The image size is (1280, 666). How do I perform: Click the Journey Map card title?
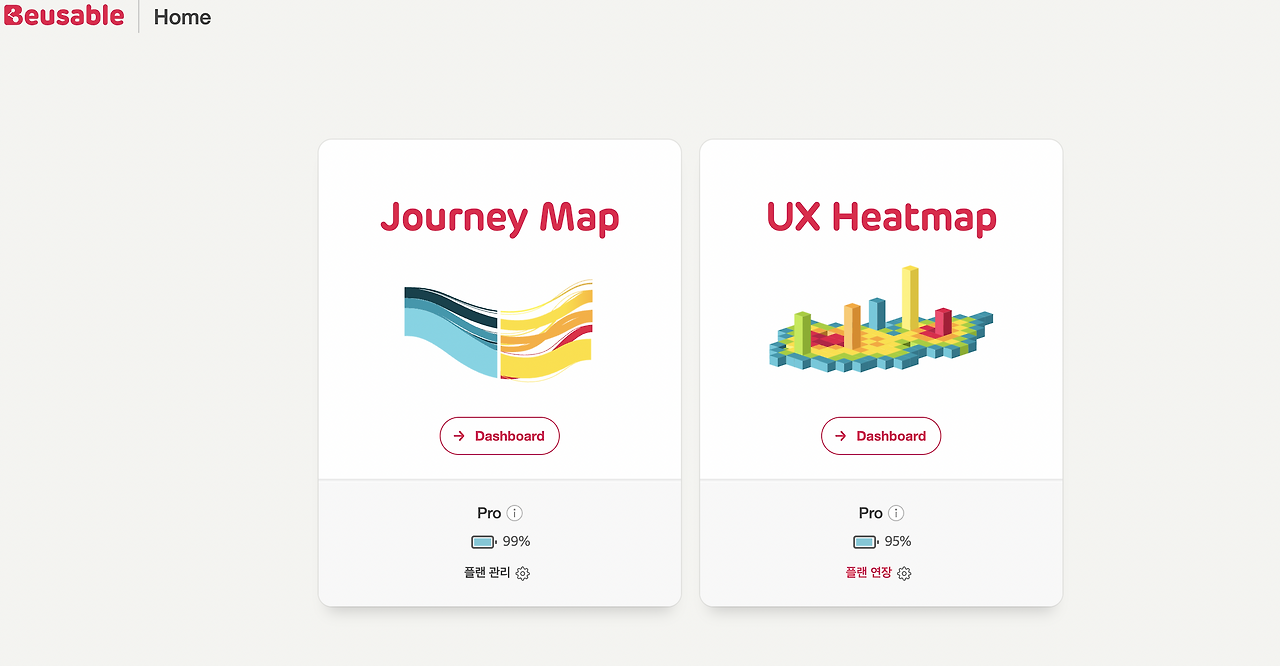pos(499,217)
